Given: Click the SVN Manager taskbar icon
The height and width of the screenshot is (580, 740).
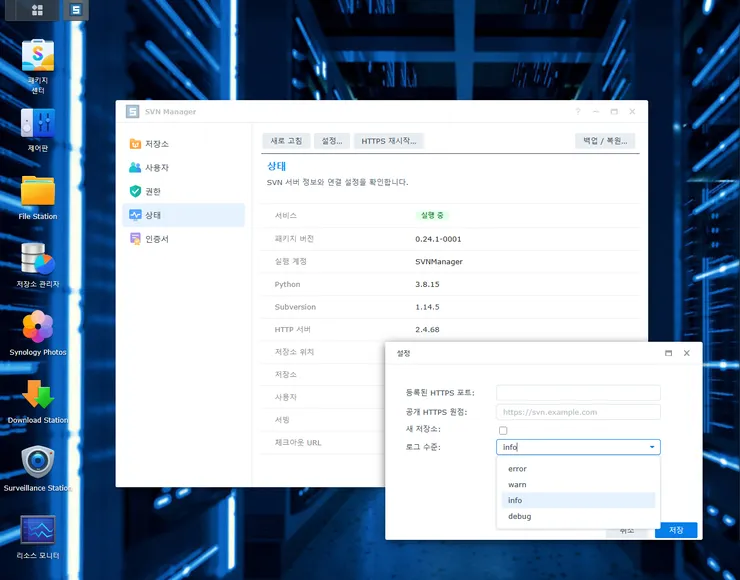Looking at the screenshot, I should [76, 10].
